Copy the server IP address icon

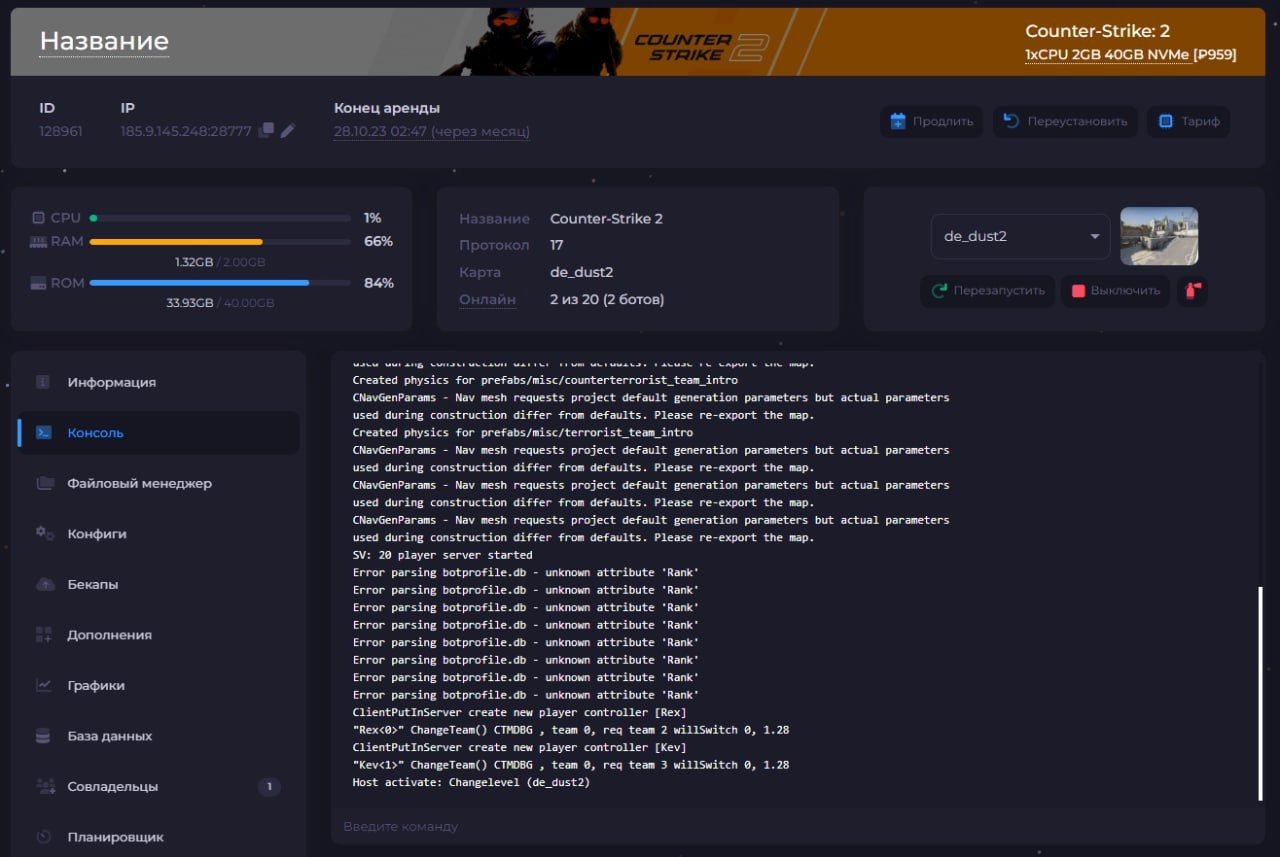coord(266,131)
